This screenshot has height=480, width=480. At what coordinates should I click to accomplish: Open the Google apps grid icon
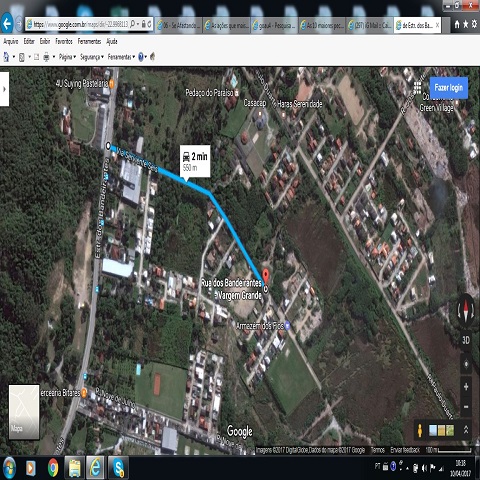coord(417,88)
